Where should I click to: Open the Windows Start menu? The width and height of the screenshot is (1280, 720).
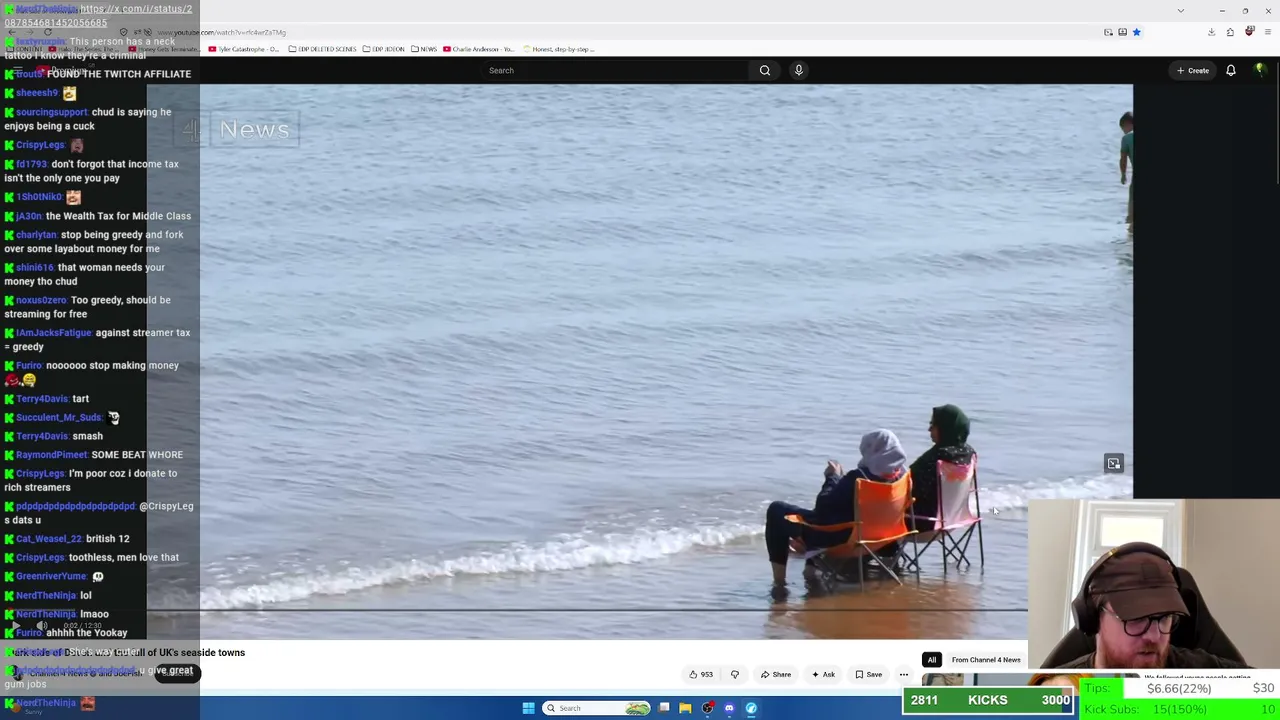click(528, 708)
